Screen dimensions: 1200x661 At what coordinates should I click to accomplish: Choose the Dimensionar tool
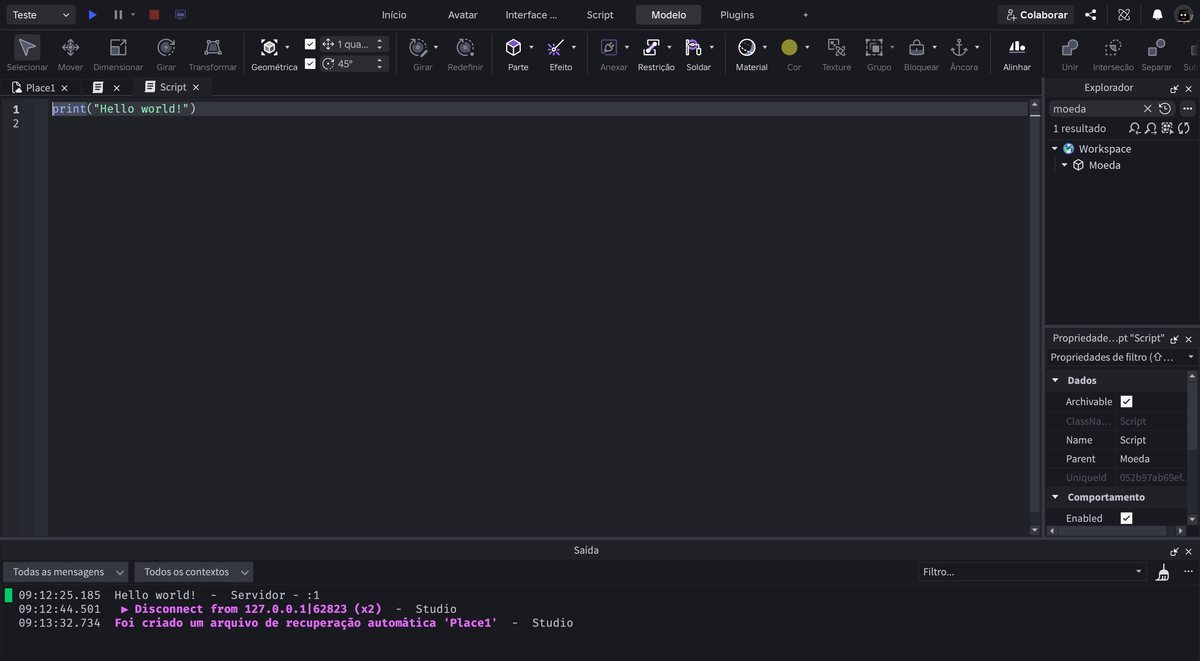click(118, 53)
